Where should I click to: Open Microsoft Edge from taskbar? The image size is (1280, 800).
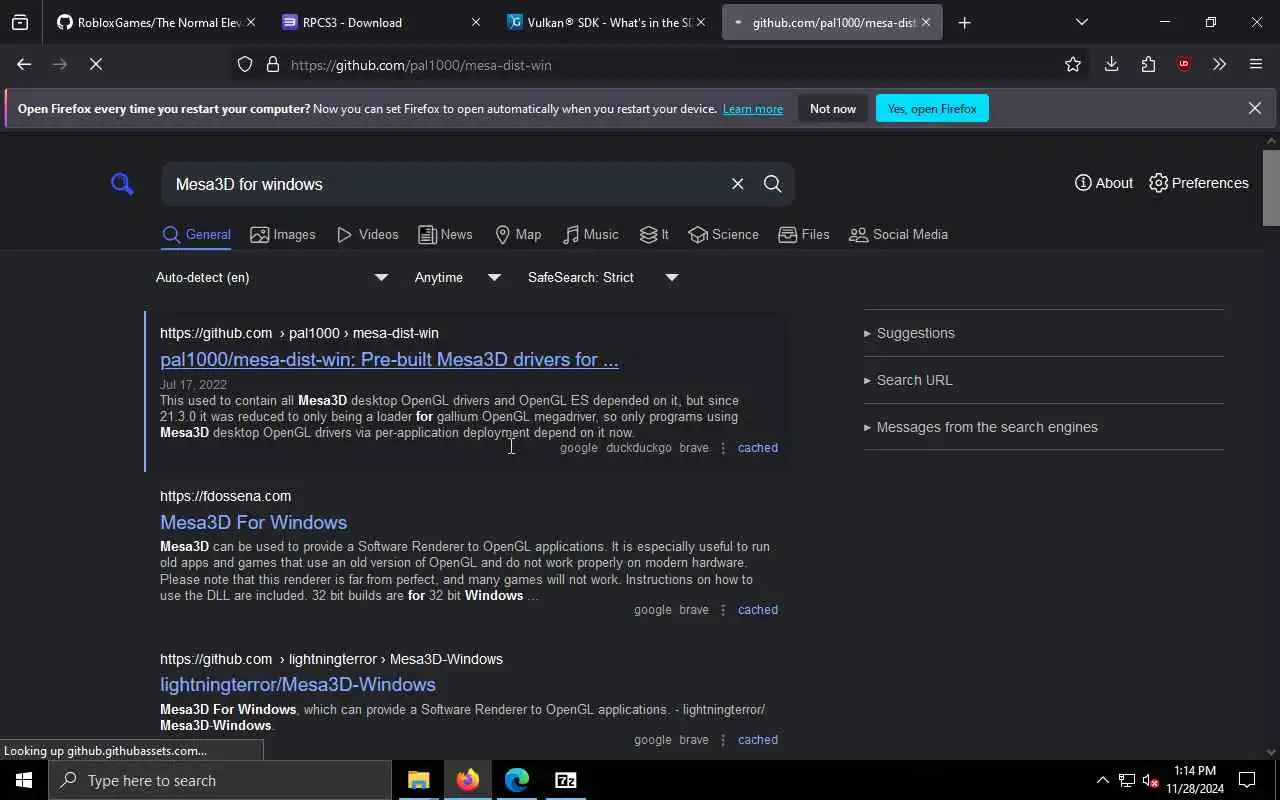(x=517, y=780)
